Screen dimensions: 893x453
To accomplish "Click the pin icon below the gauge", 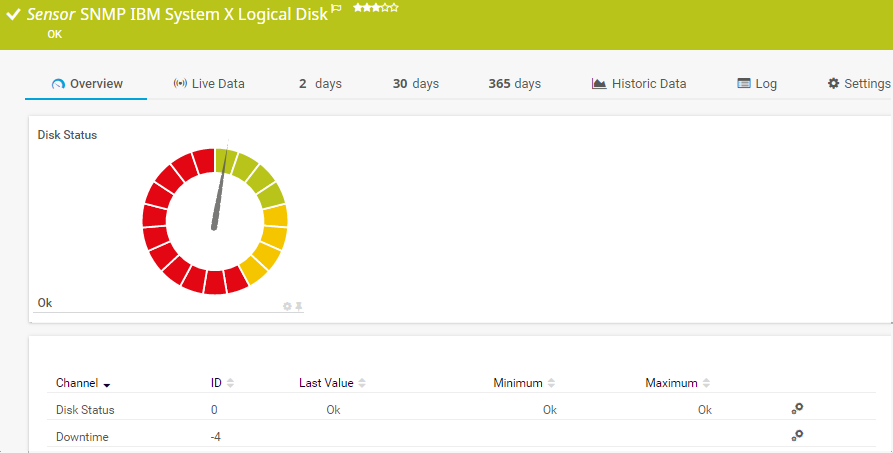I will click(298, 306).
